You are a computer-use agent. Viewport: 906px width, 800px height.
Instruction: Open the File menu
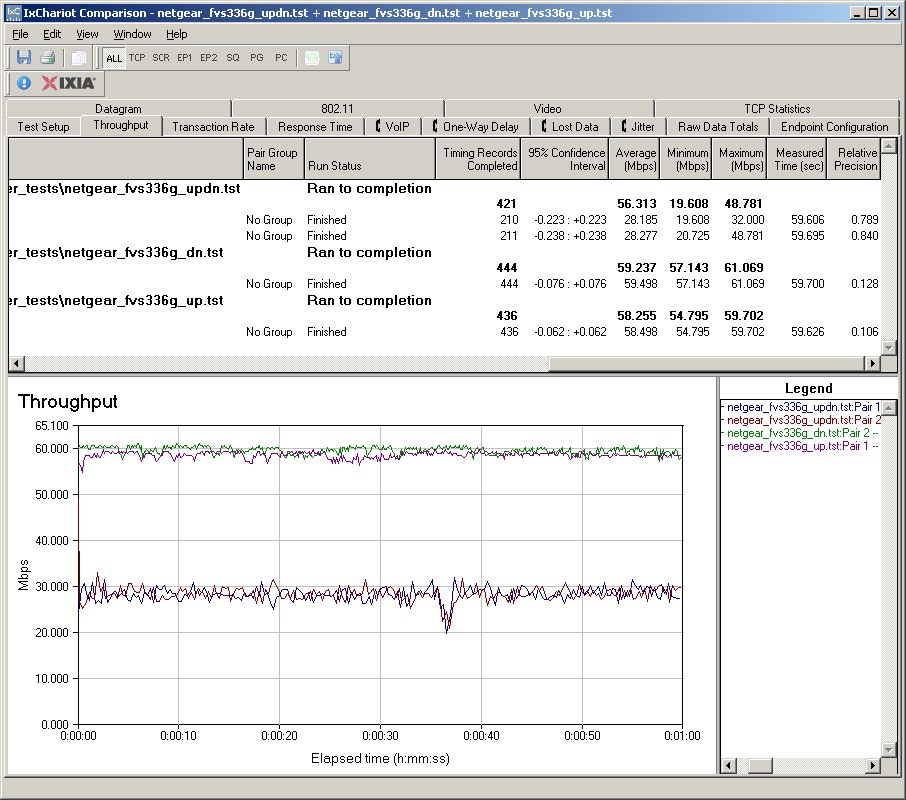[20, 34]
